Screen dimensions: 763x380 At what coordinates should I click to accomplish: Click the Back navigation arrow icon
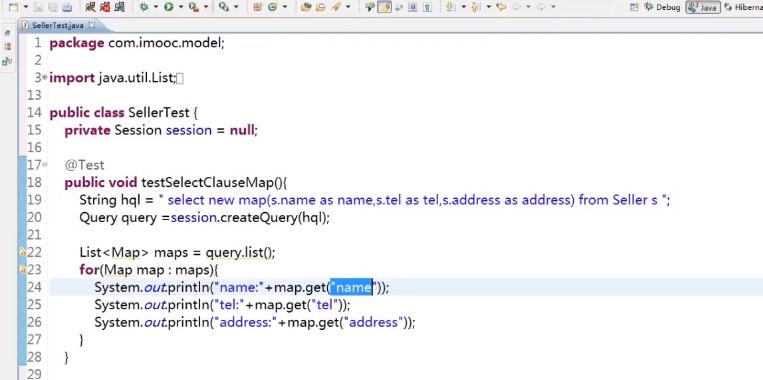tap(516, 7)
